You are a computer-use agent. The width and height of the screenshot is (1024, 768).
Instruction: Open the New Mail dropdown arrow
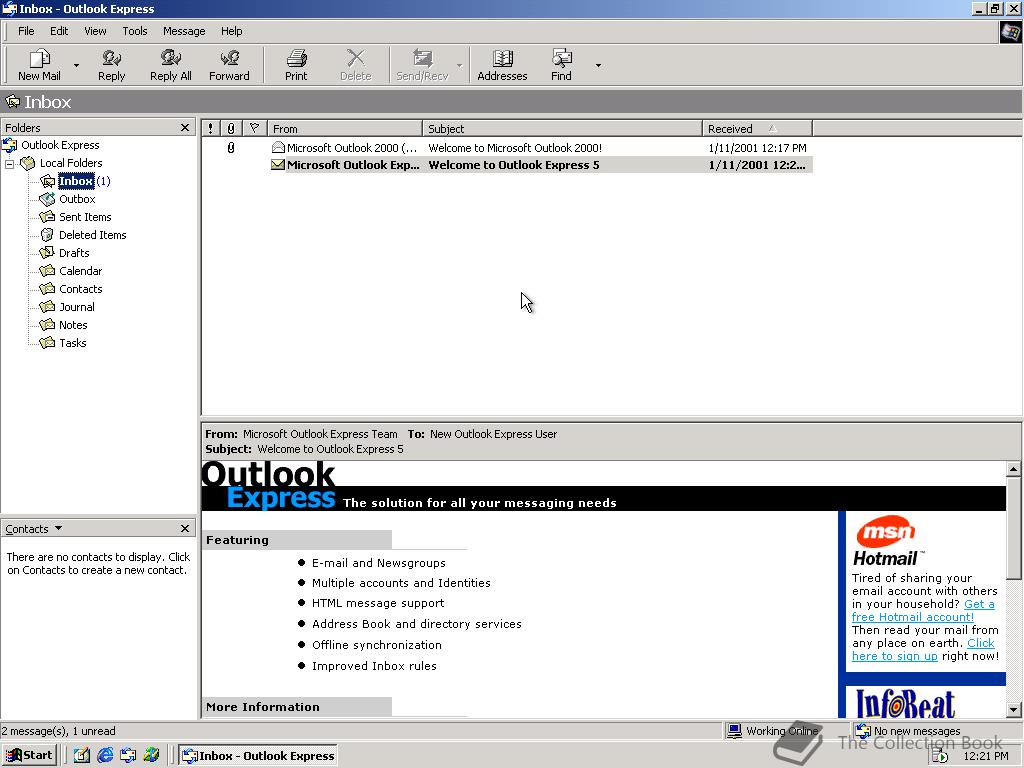click(x=76, y=65)
